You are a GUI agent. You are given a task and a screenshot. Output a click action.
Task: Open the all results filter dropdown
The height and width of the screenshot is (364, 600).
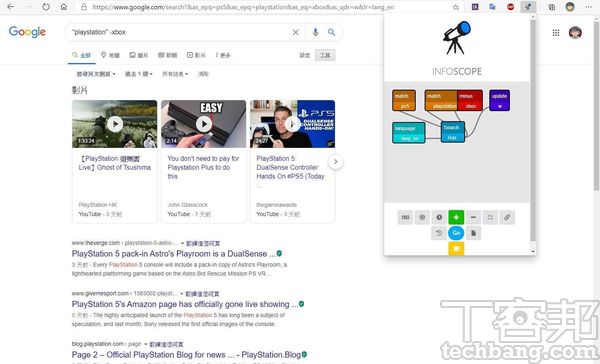(x=175, y=74)
